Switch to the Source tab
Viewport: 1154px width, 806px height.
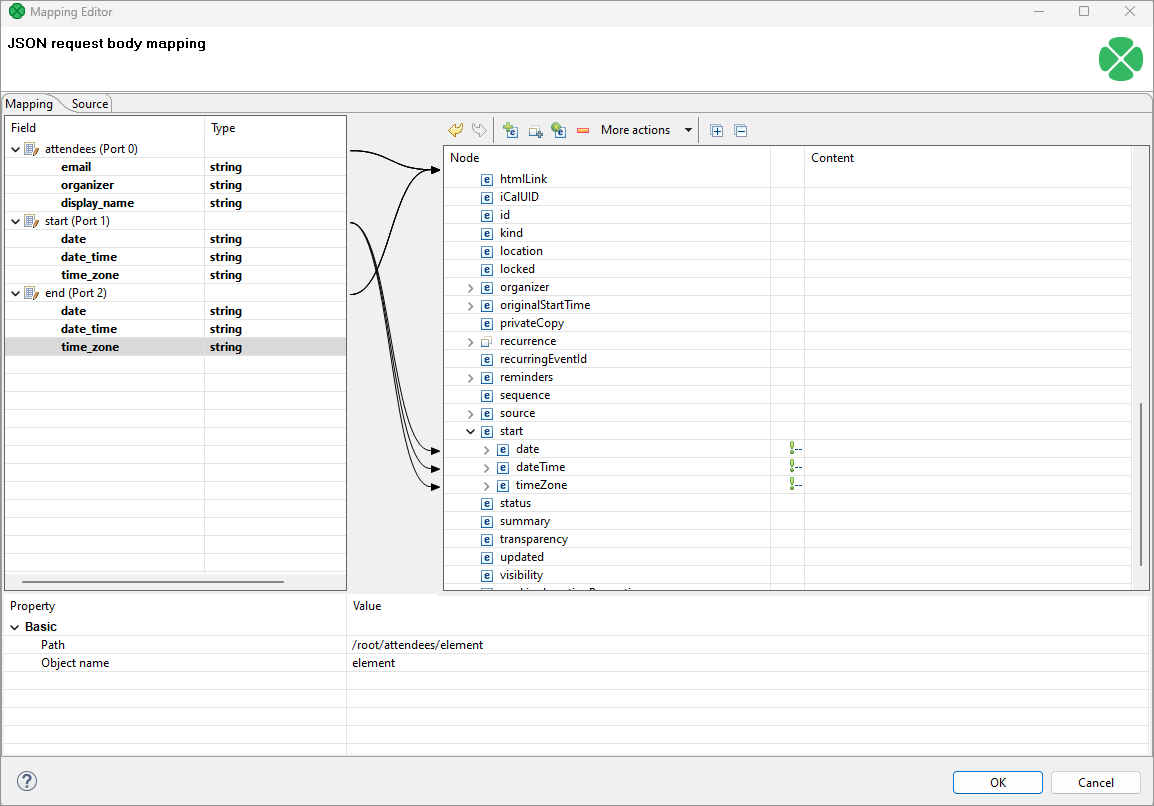pyautogui.click(x=89, y=103)
